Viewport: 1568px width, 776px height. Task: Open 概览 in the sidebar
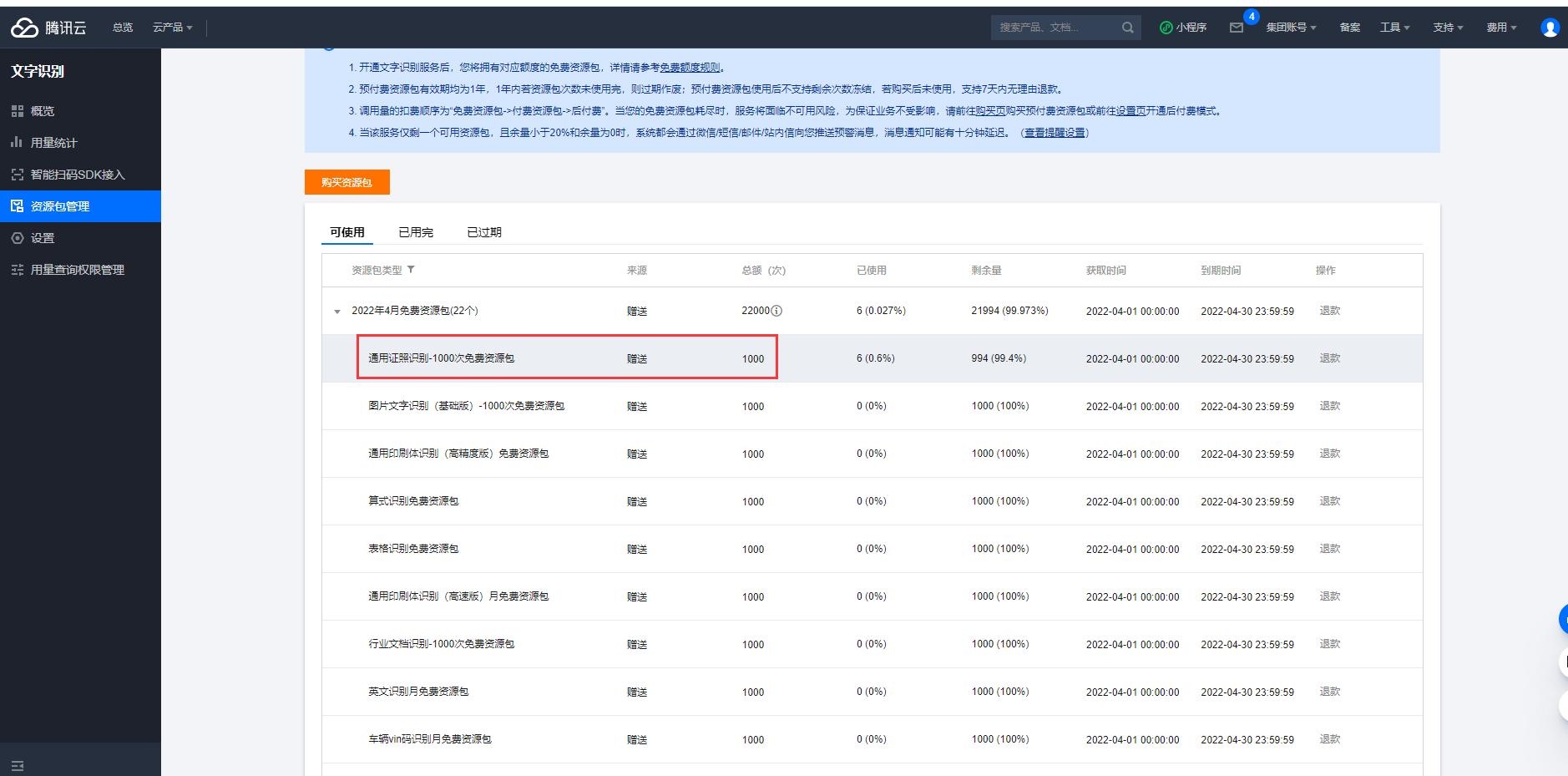(x=43, y=111)
